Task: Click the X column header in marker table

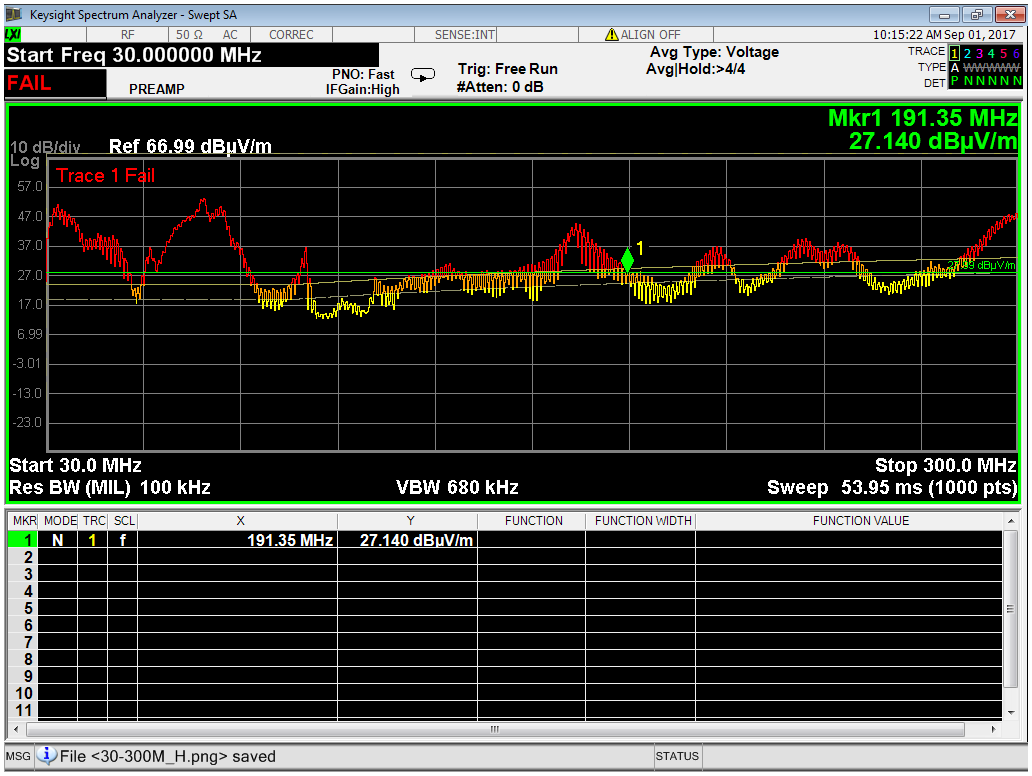Action: point(240,521)
